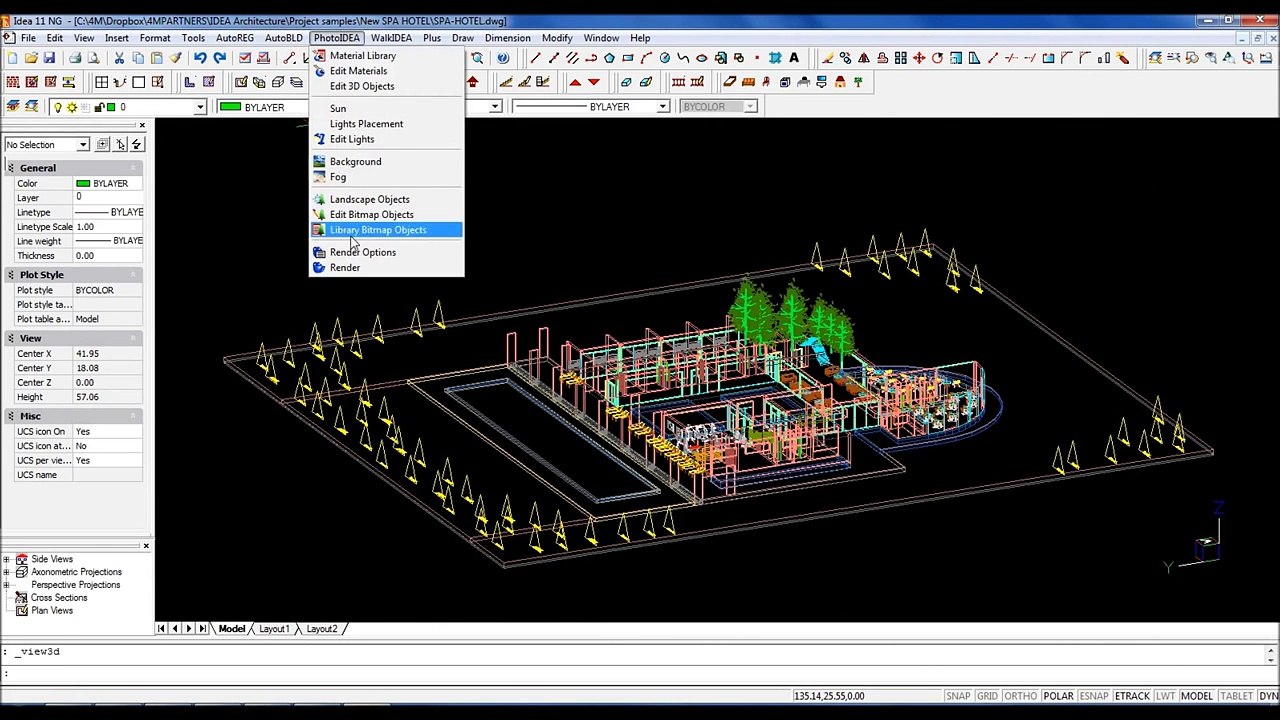
Task: Choose Edit Materials menu entry
Action: (358, 71)
